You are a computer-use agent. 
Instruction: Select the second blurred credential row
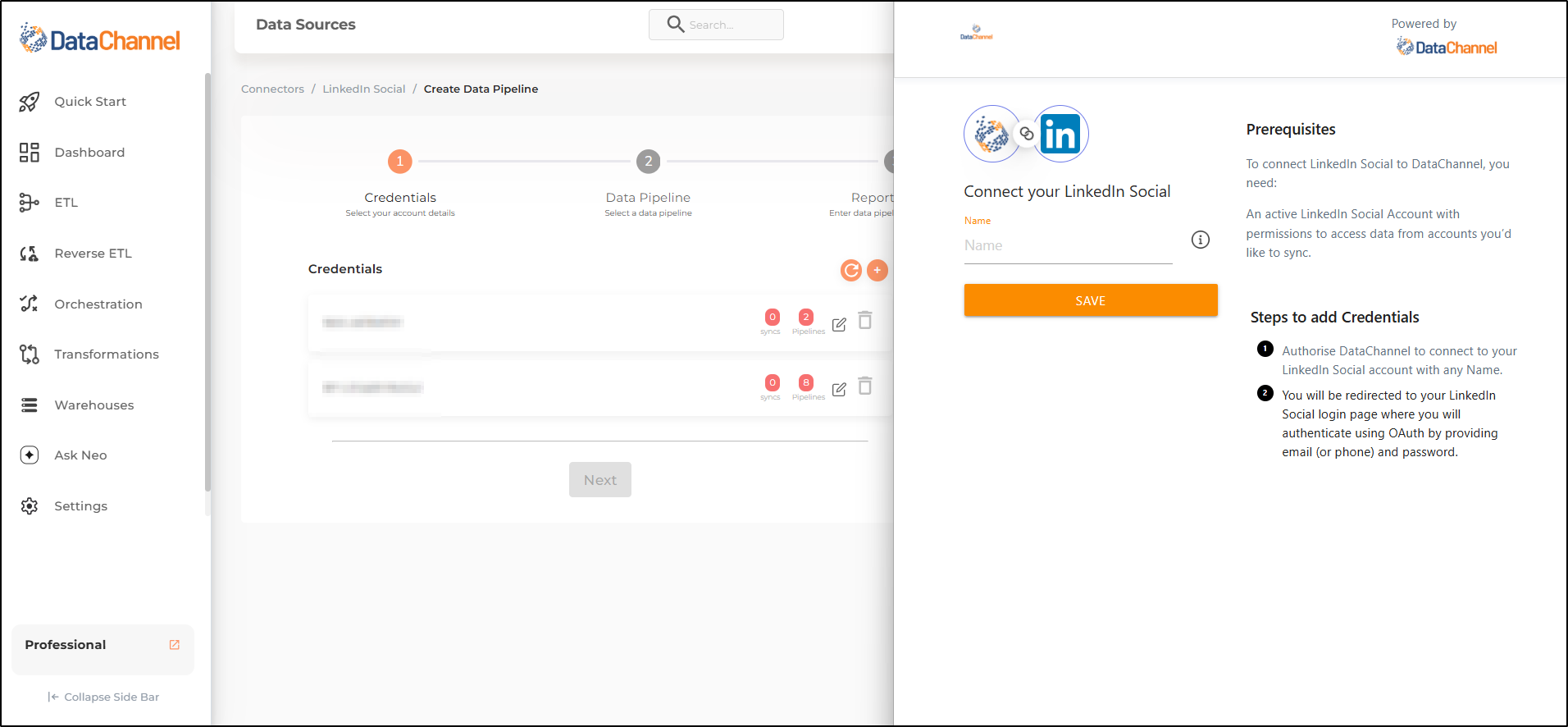coord(600,388)
